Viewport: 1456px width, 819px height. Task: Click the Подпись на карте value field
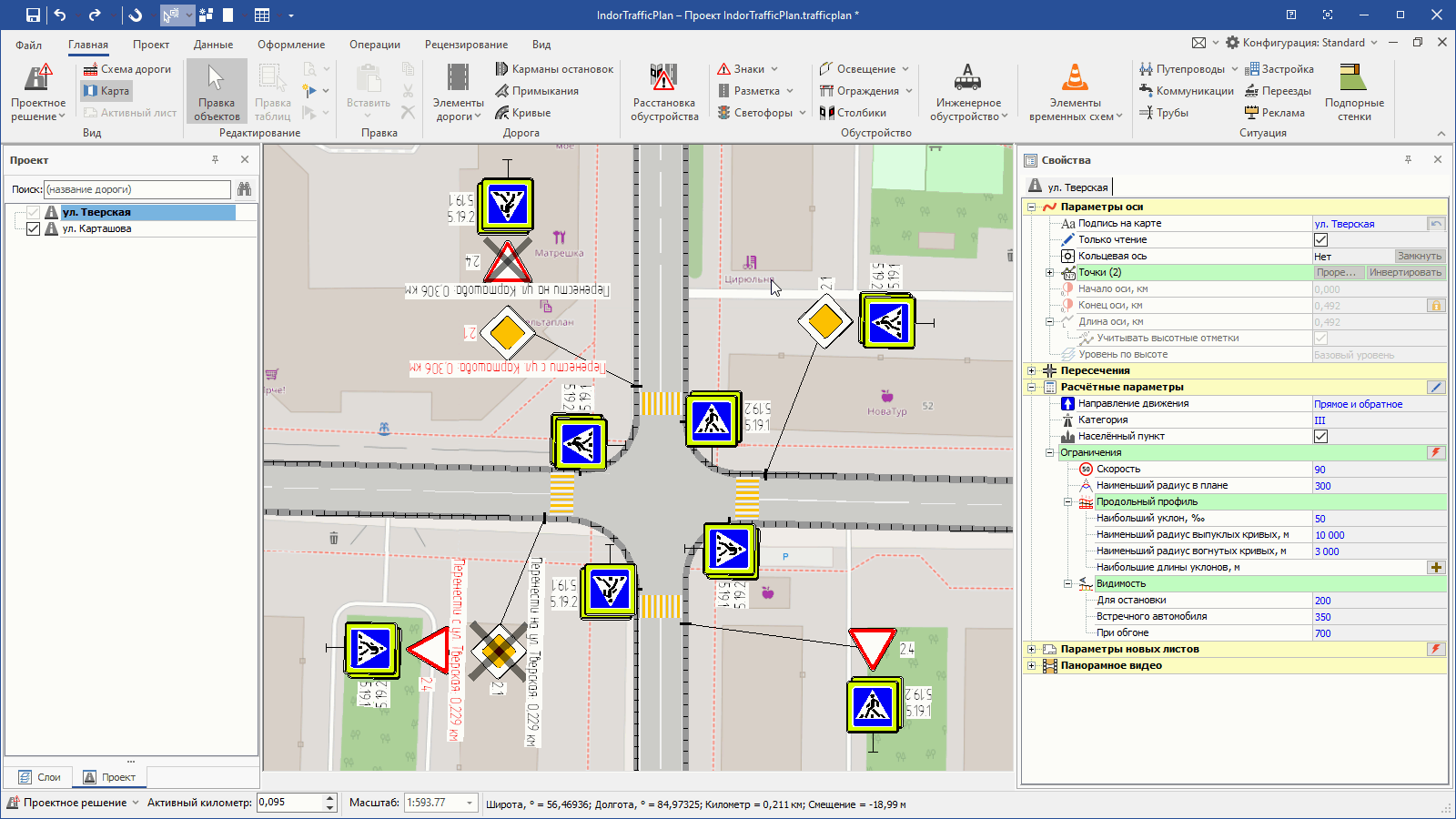click(1370, 224)
